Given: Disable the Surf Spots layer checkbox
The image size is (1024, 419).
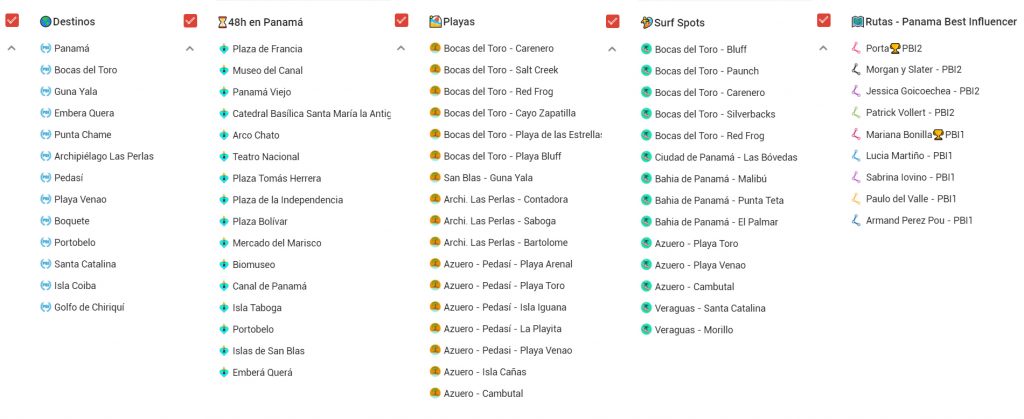Looking at the screenshot, I should point(612,20).
